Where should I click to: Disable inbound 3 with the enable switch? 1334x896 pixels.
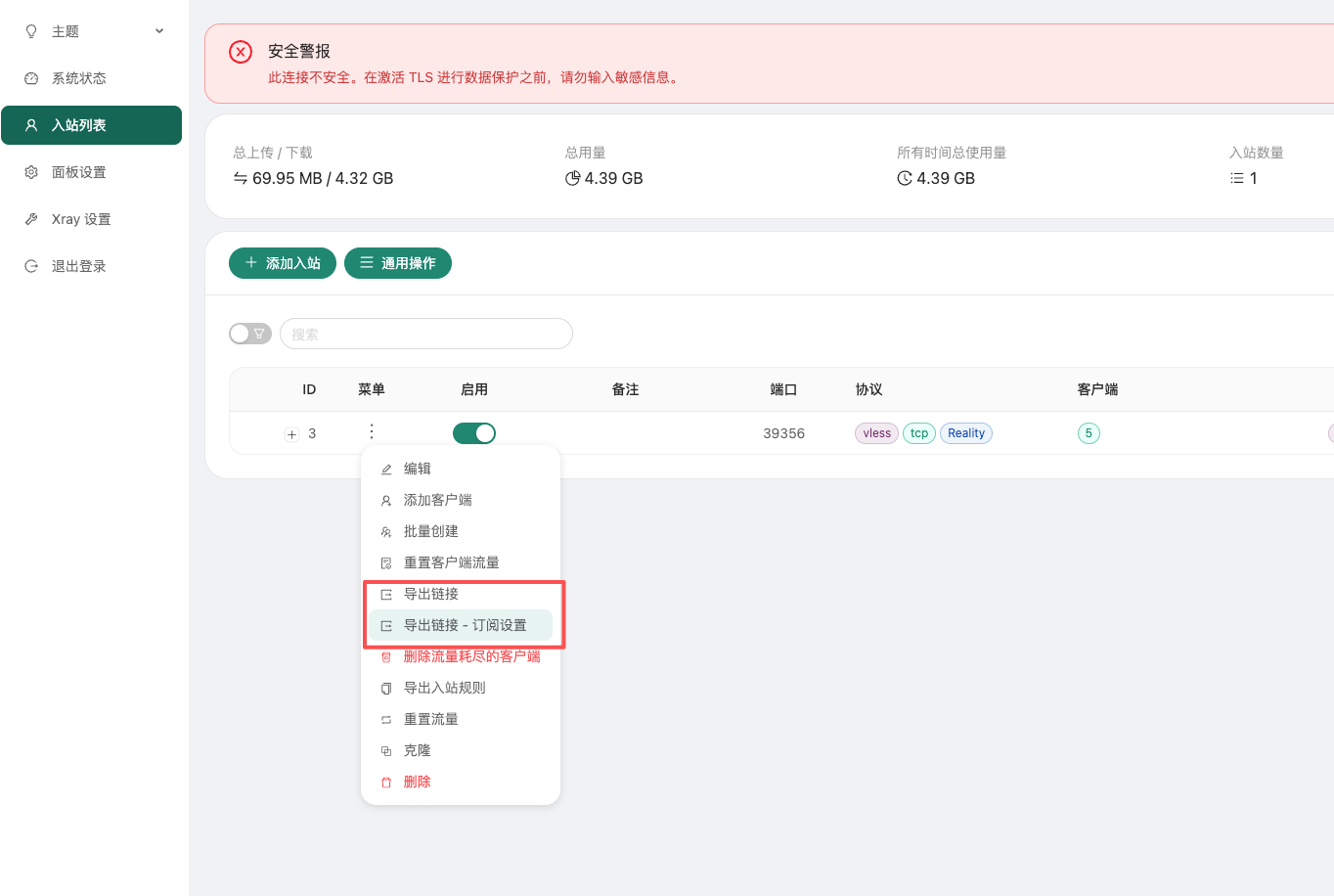coord(474,433)
